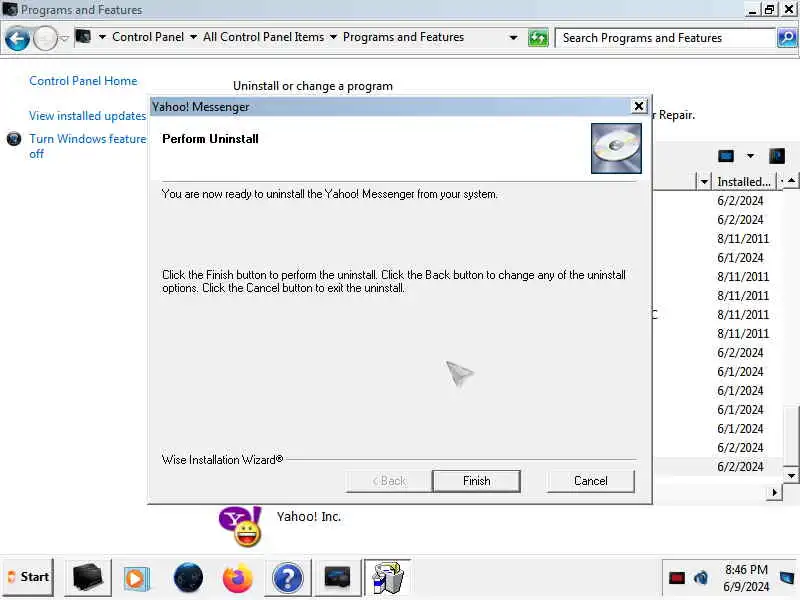This screenshot has height=600, width=800.
Task: Open recent pages dropdown next to nav arrows
Action: tap(65, 38)
